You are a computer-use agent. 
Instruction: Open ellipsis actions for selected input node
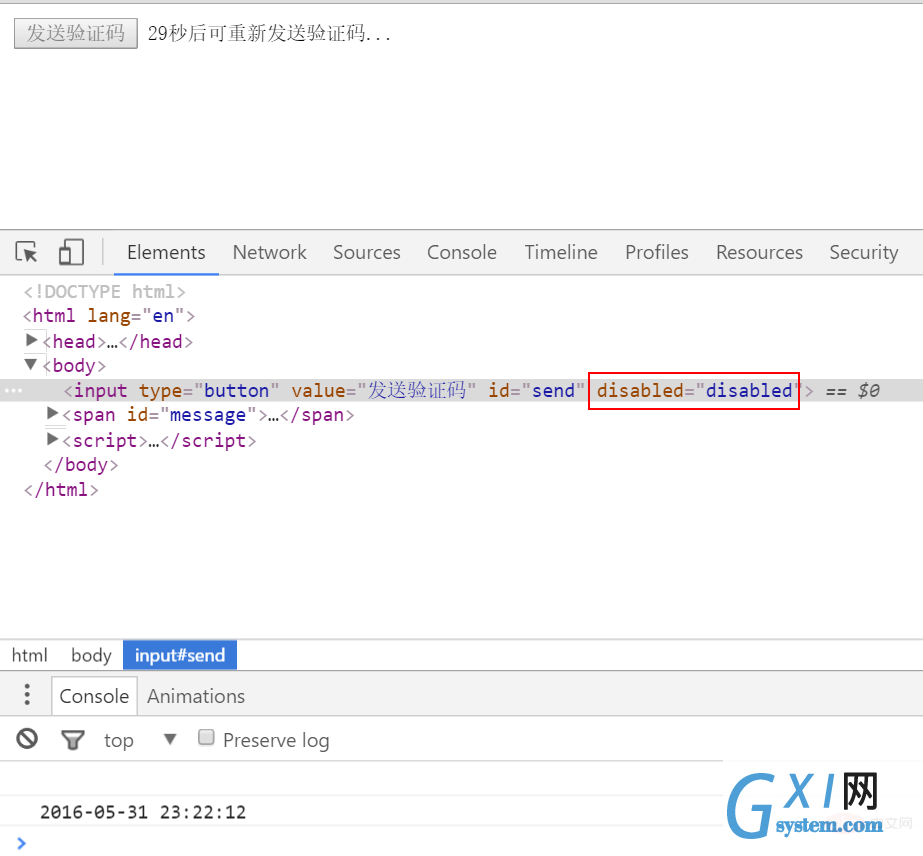(x=13, y=390)
